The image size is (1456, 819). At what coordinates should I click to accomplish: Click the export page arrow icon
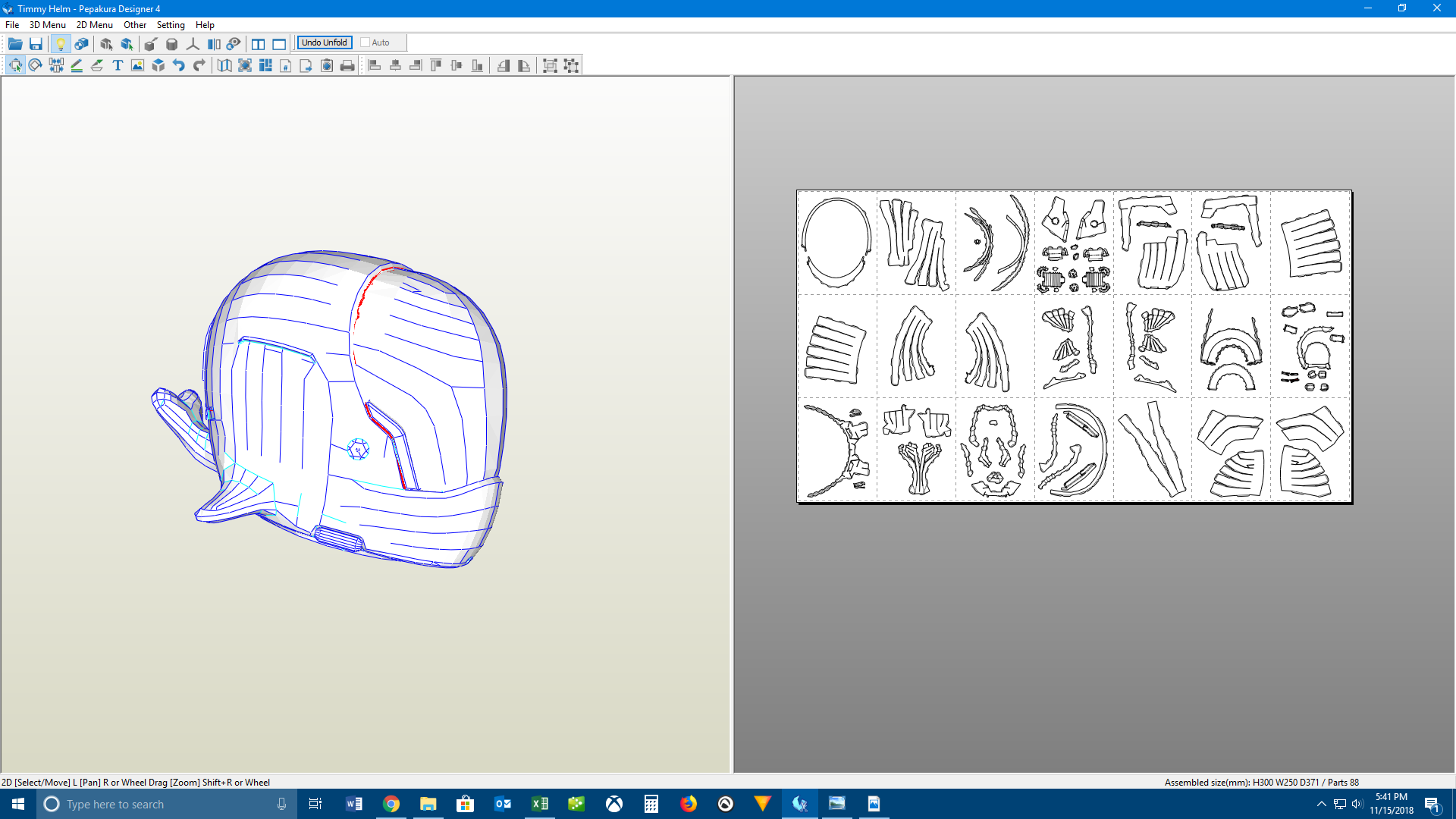pos(306,65)
